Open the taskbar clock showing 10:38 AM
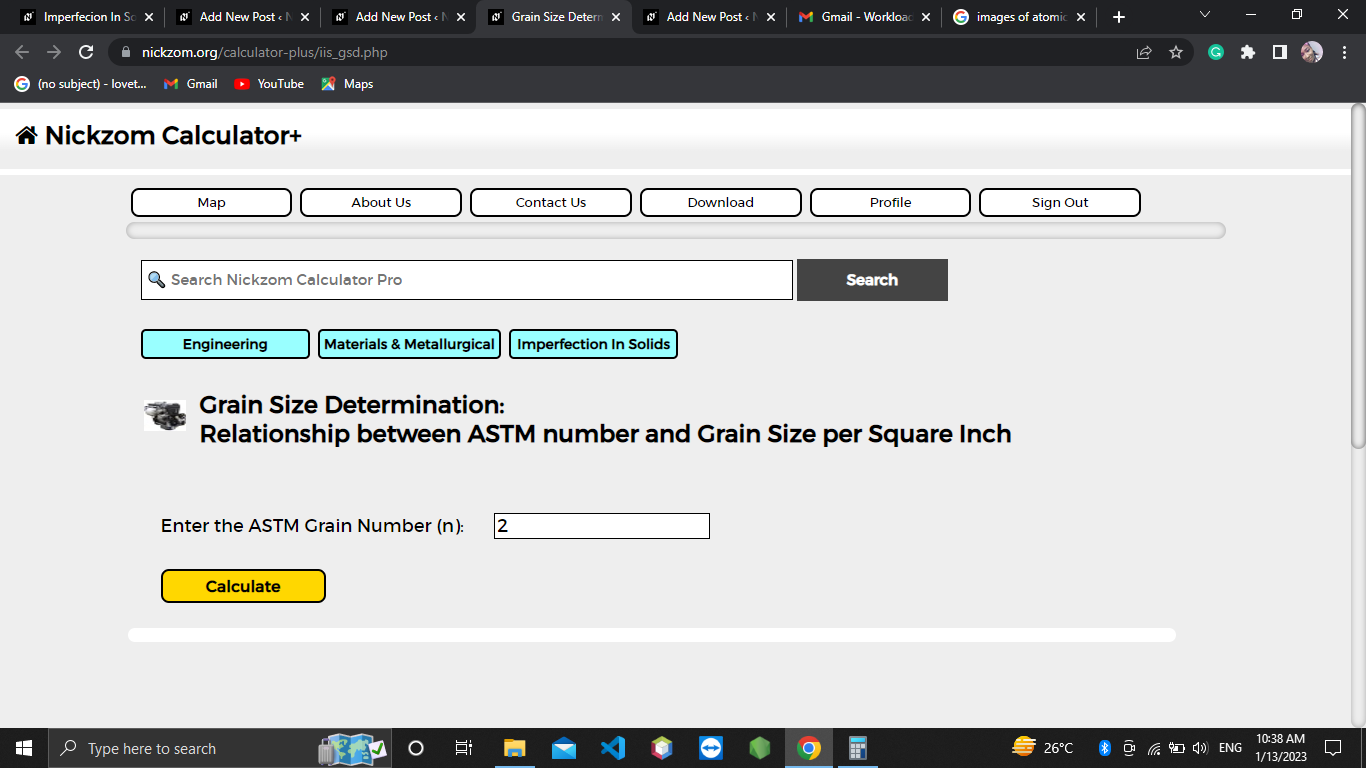Screen dimensions: 1366x768 click(x=1280, y=748)
